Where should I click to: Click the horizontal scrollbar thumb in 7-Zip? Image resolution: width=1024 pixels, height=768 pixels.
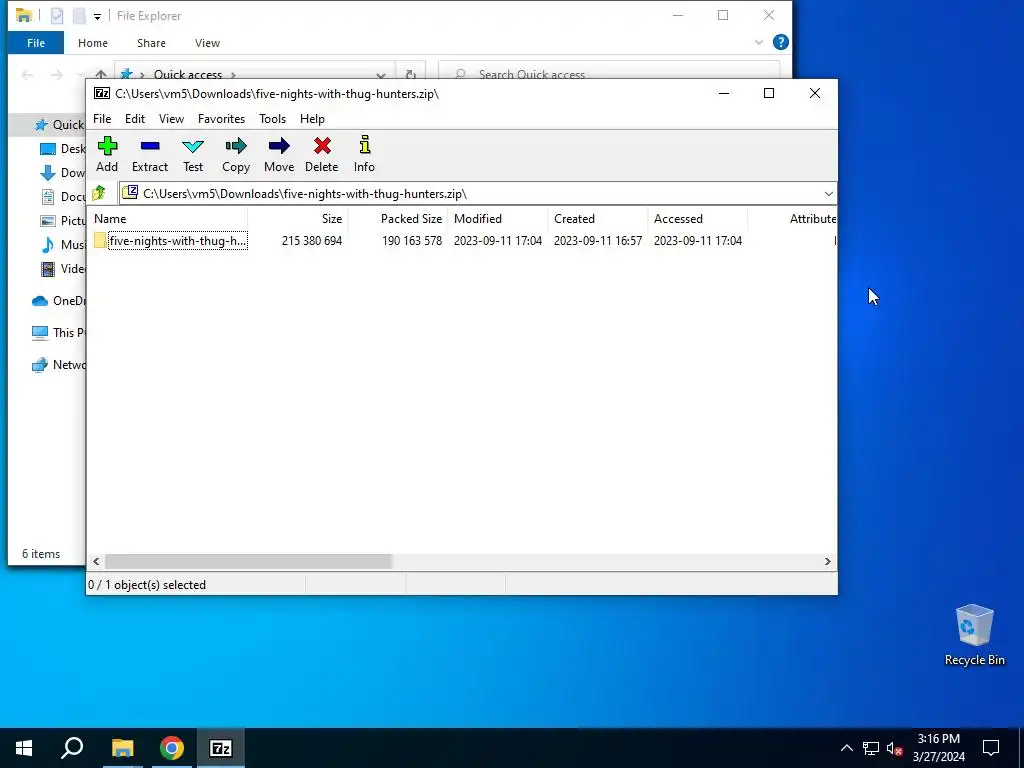[248, 562]
